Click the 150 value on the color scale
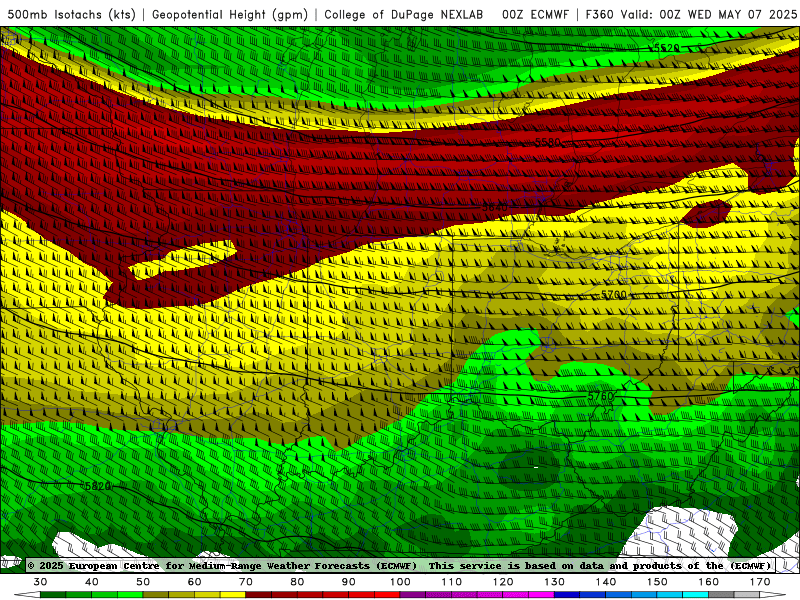The height and width of the screenshot is (600, 800). tap(657, 582)
